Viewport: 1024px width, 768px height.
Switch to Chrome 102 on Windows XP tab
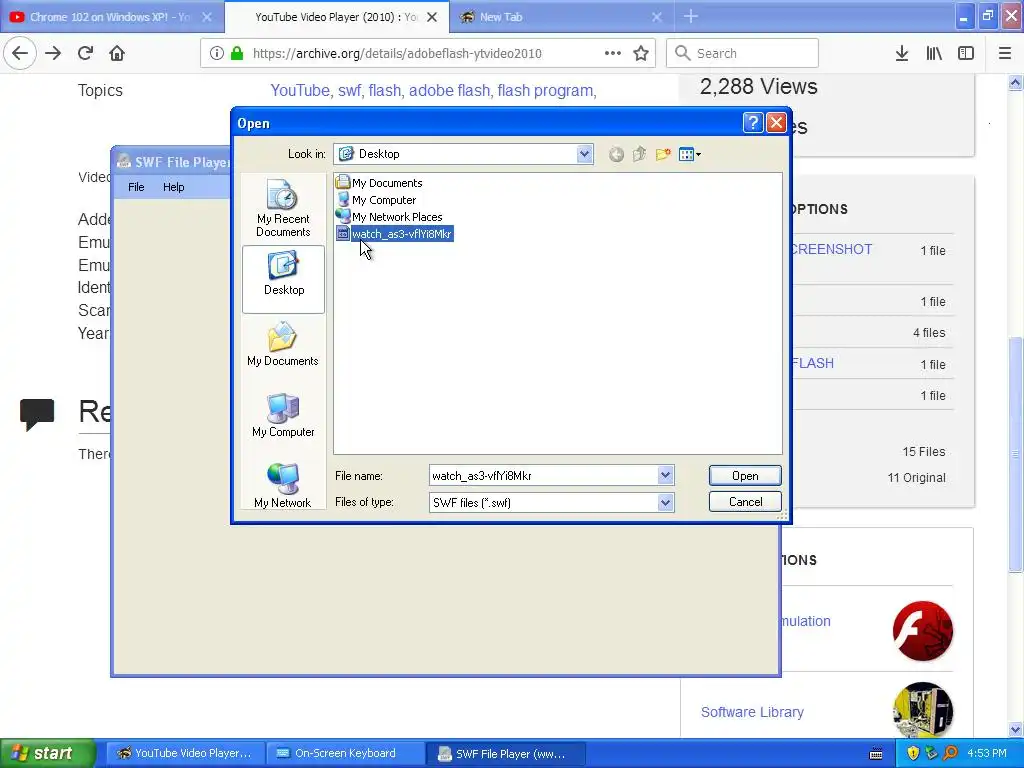111,17
